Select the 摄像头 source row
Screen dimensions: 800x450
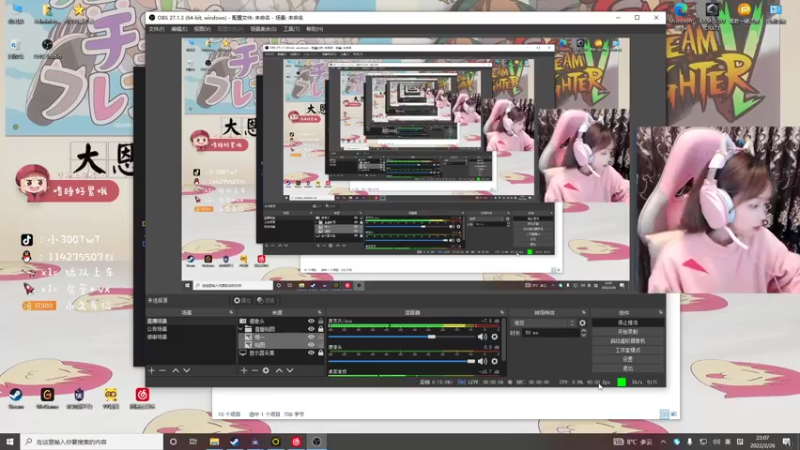coord(281,321)
